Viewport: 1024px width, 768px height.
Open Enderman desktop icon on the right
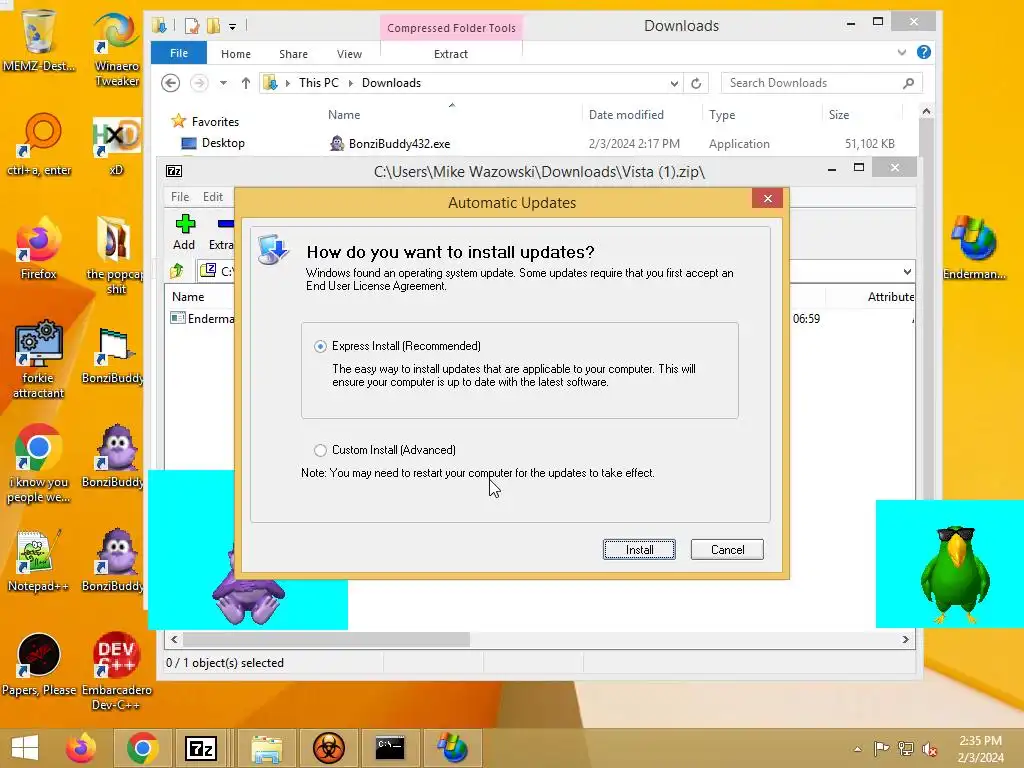click(x=974, y=248)
